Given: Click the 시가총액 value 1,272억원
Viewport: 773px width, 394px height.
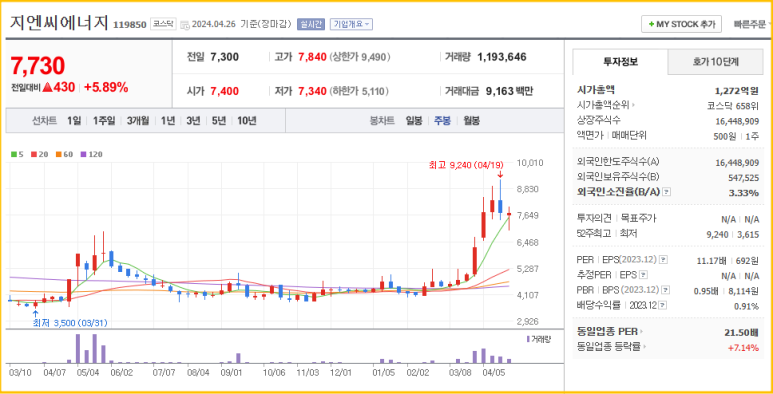Looking at the screenshot, I should 737,90.
